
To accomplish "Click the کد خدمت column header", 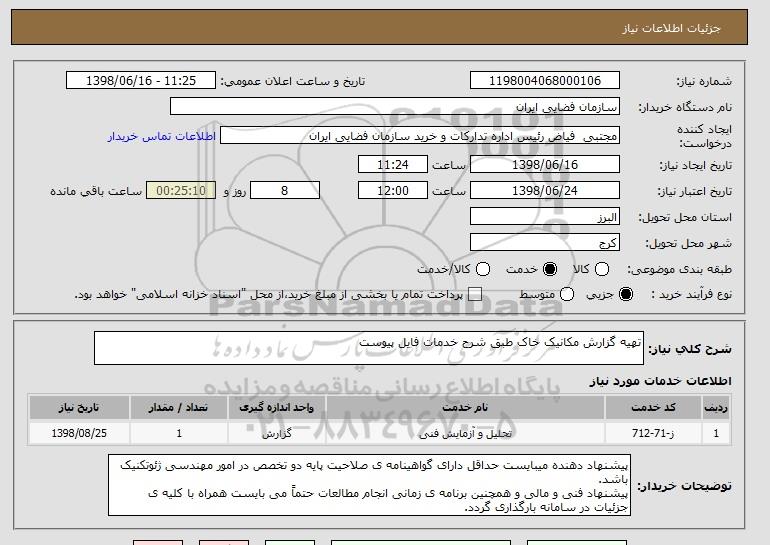I will tap(653, 408).
